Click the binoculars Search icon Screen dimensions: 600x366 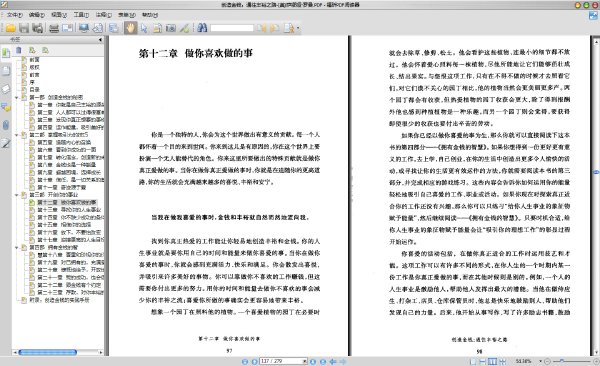pyautogui.click(x=202, y=28)
